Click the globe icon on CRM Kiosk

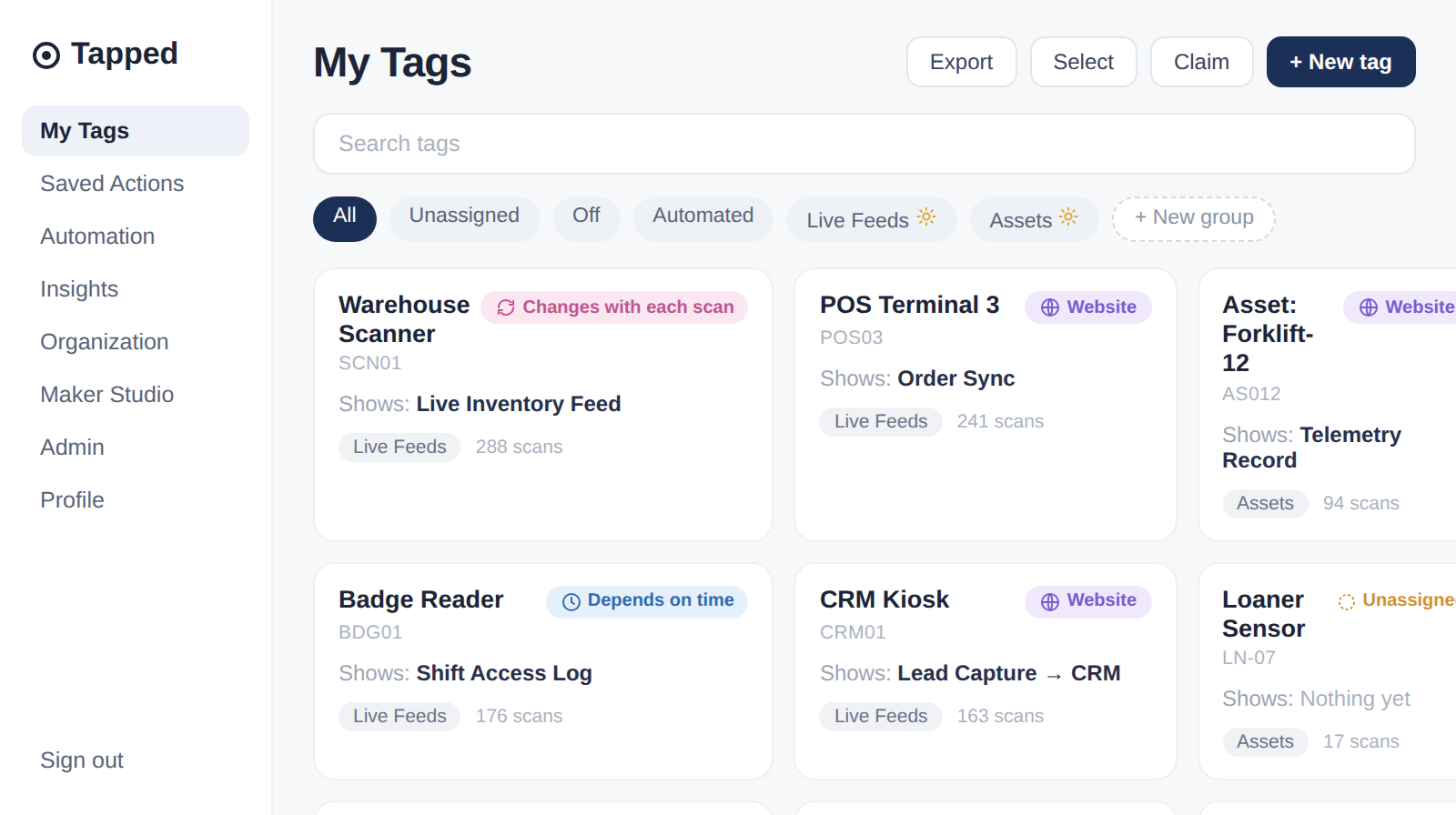coord(1050,602)
